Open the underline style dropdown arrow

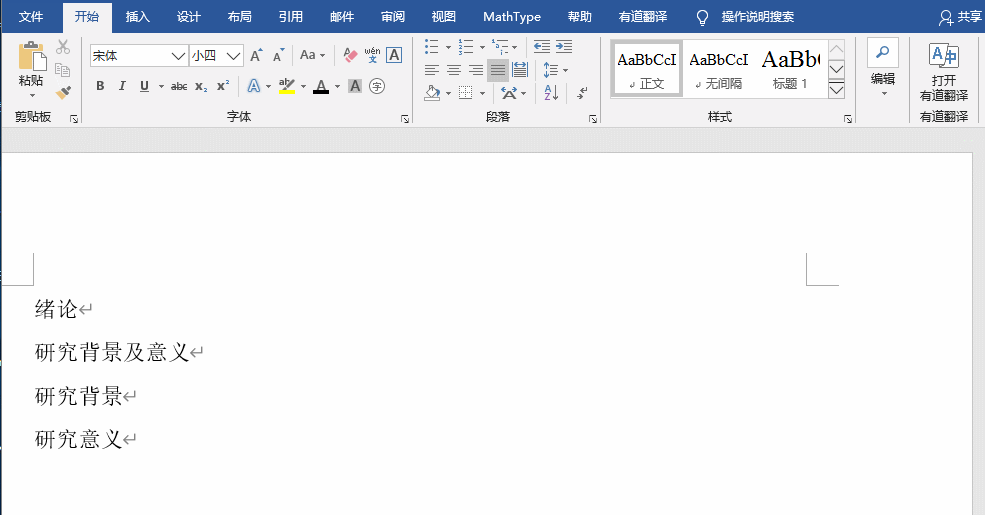161,87
